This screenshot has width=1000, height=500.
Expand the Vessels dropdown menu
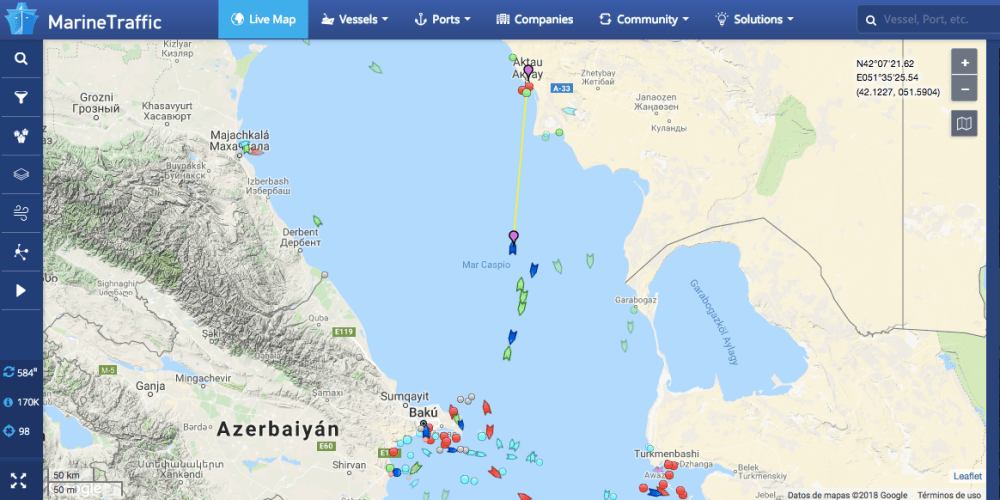[355, 19]
